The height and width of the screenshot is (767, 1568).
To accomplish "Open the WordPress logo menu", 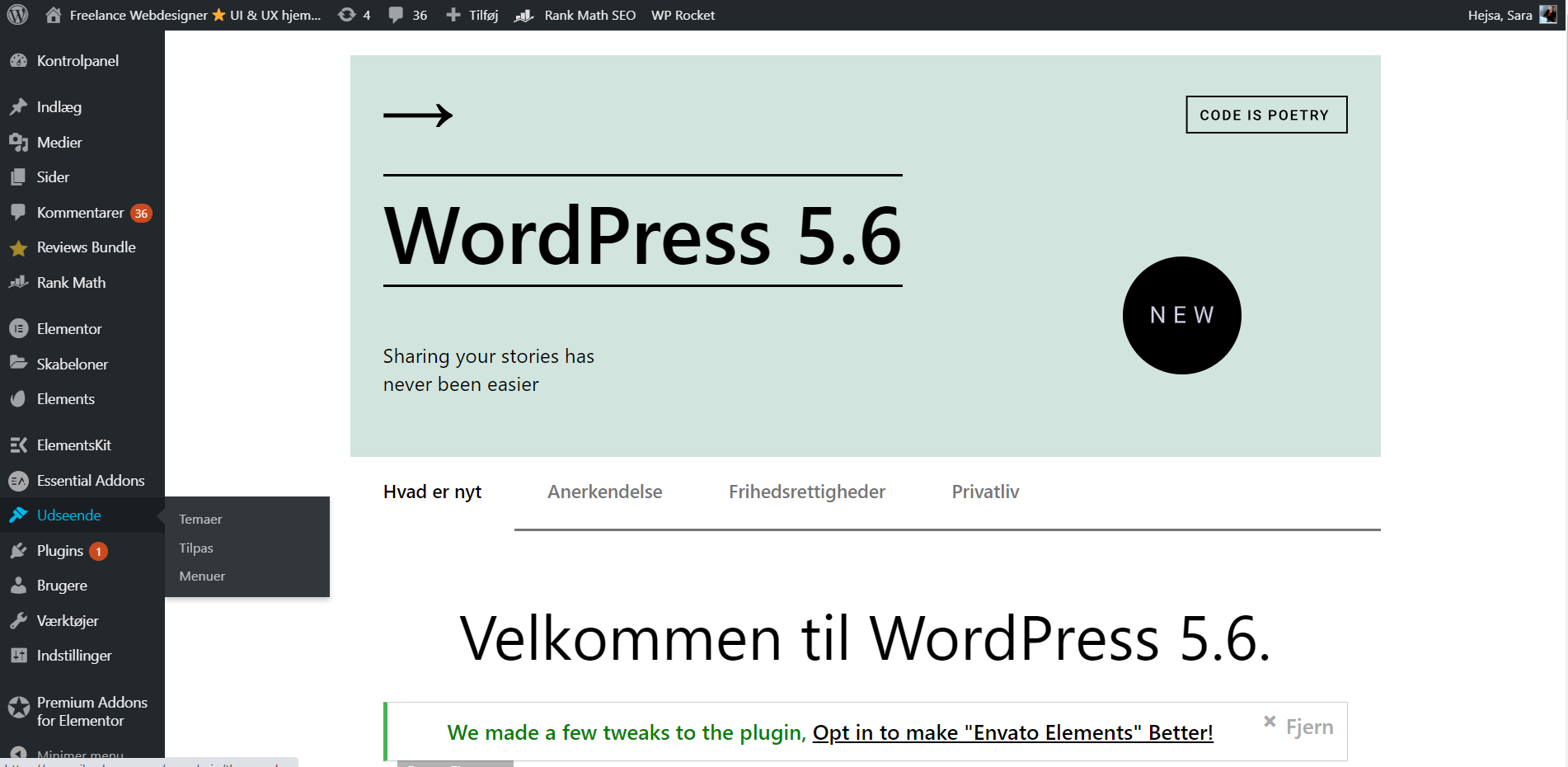I will tap(17, 15).
